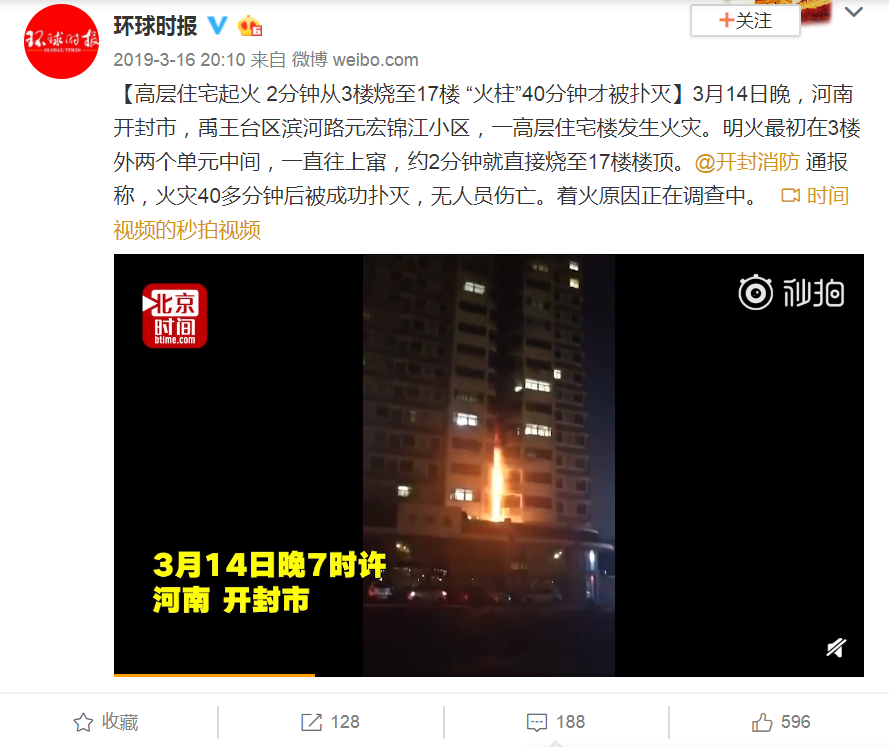The image size is (889, 747).
Task: Expand the post options chevron menu
Action: click(x=854, y=12)
